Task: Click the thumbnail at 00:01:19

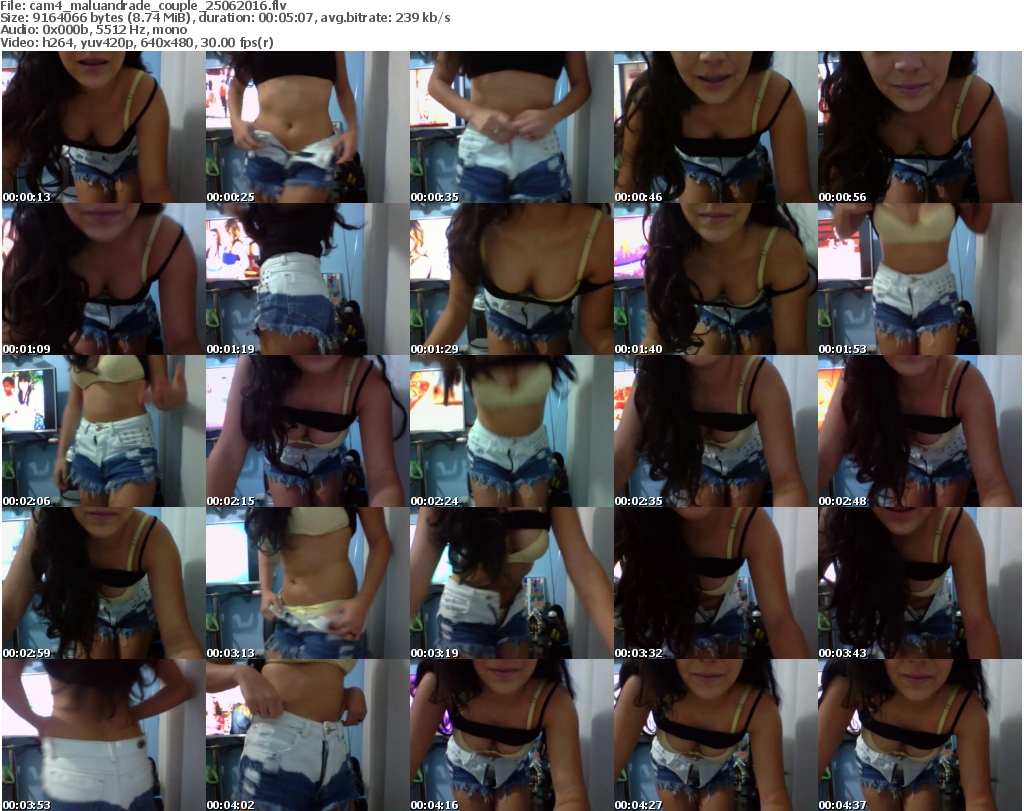Action: [x=308, y=279]
